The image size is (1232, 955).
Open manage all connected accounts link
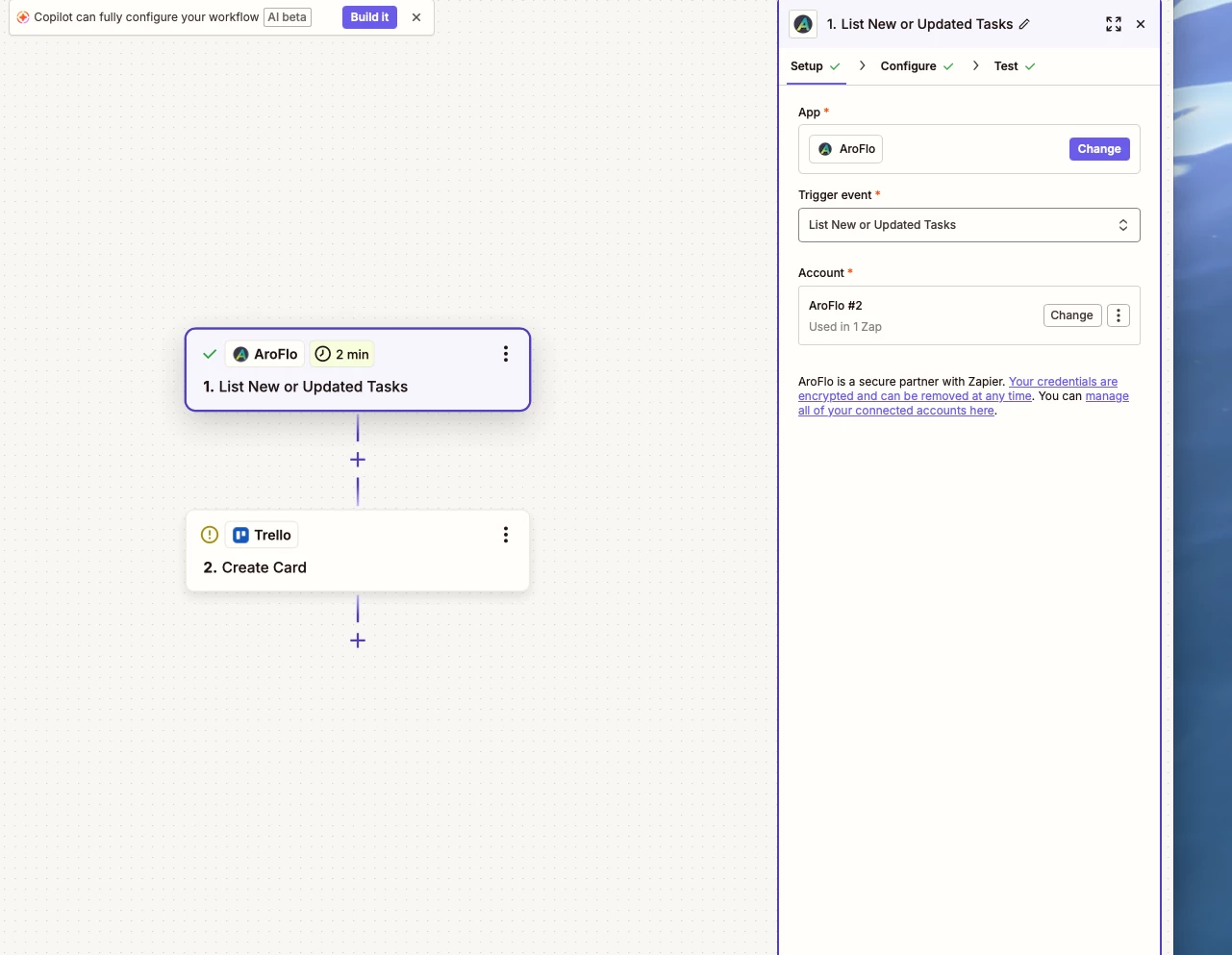pos(964,403)
